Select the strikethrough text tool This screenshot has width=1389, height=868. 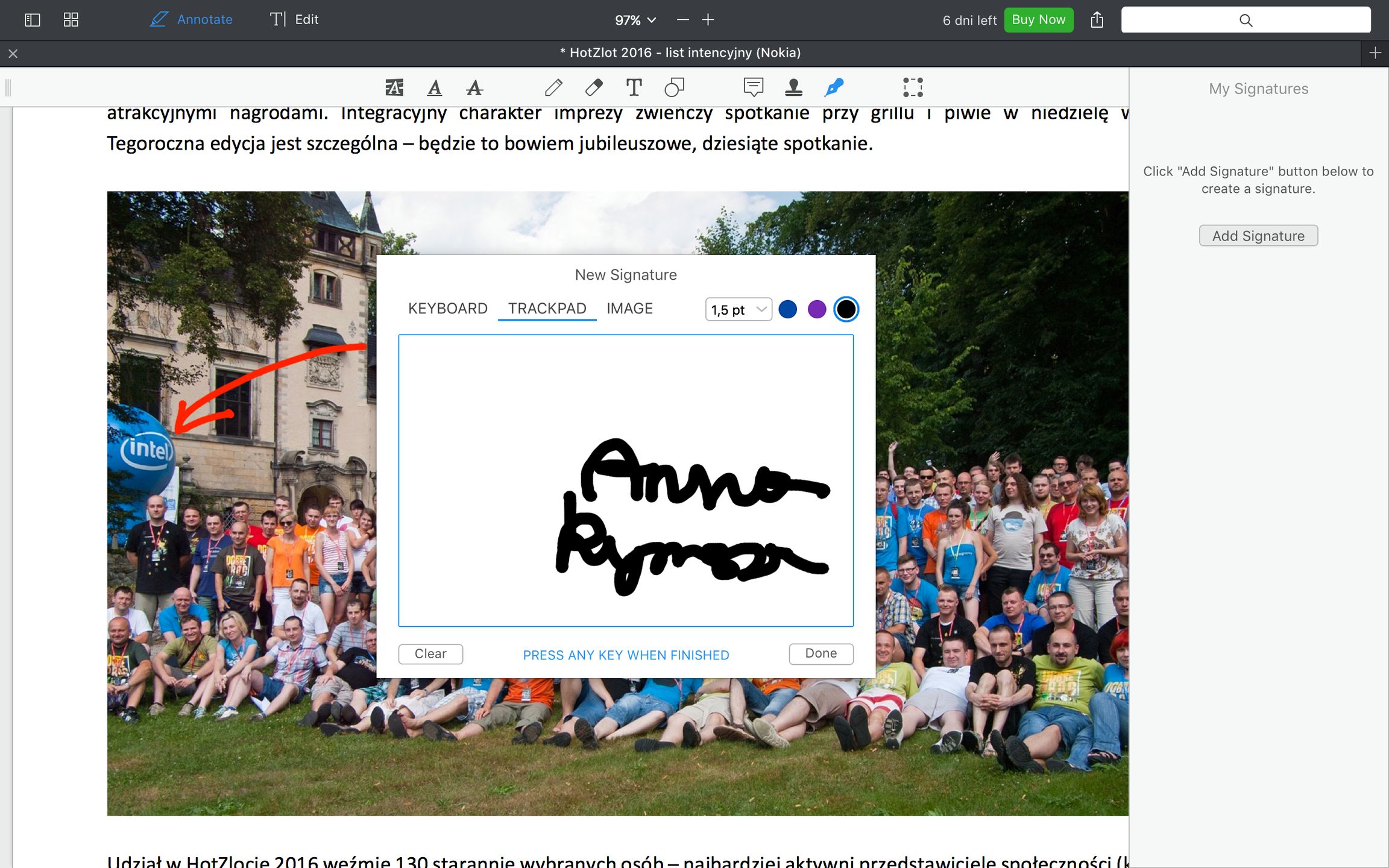[474, 87]
